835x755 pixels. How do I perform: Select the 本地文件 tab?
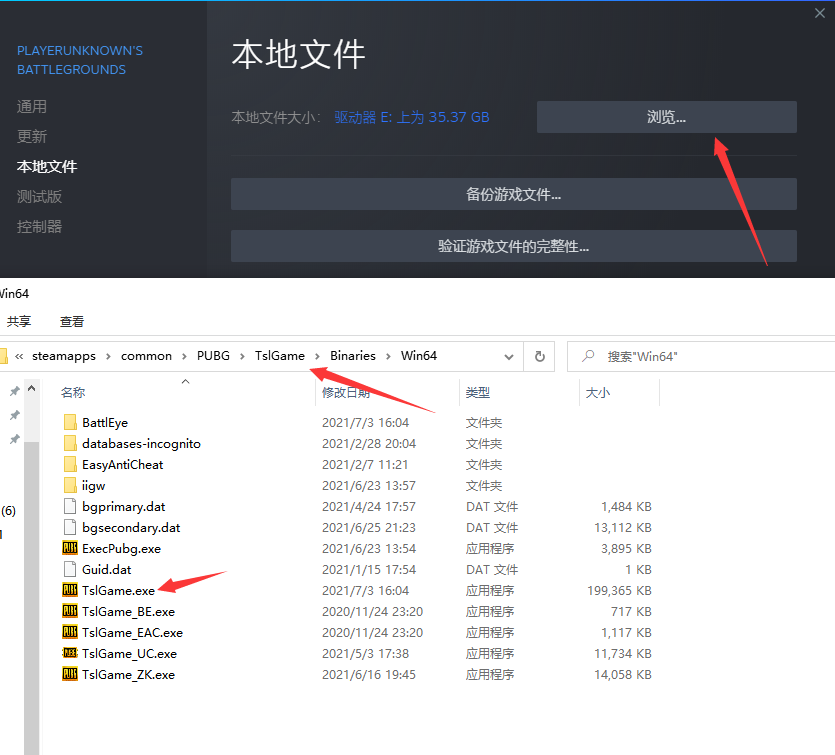pyautogui.click(x=47, y=167)
